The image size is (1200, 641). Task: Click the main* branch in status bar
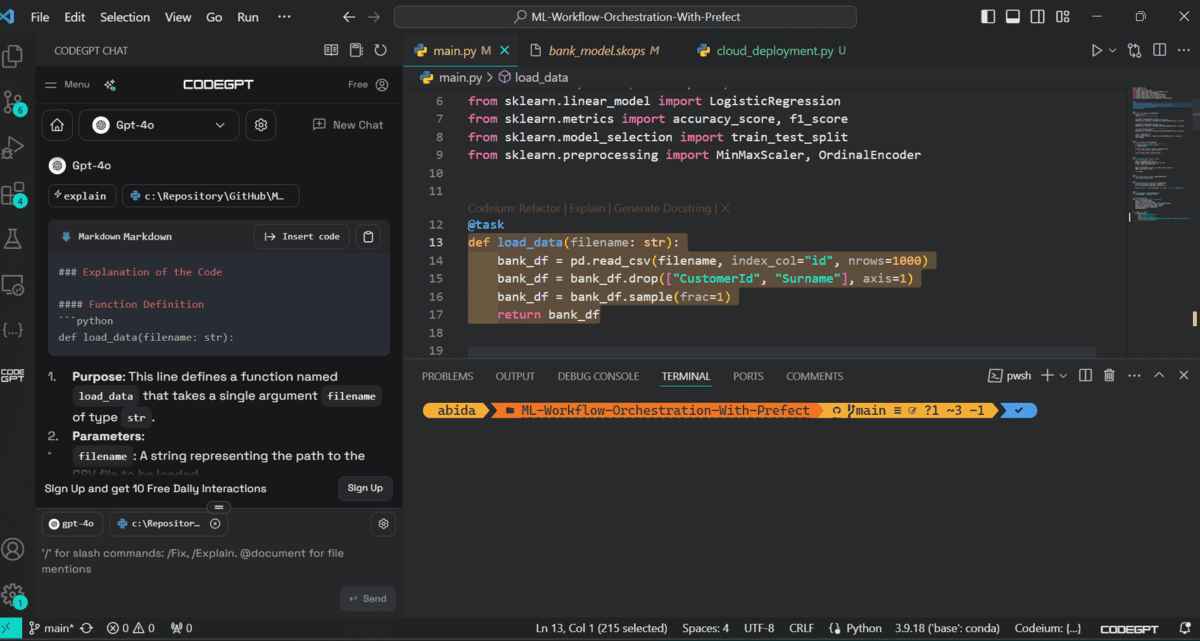click(51, 628)
